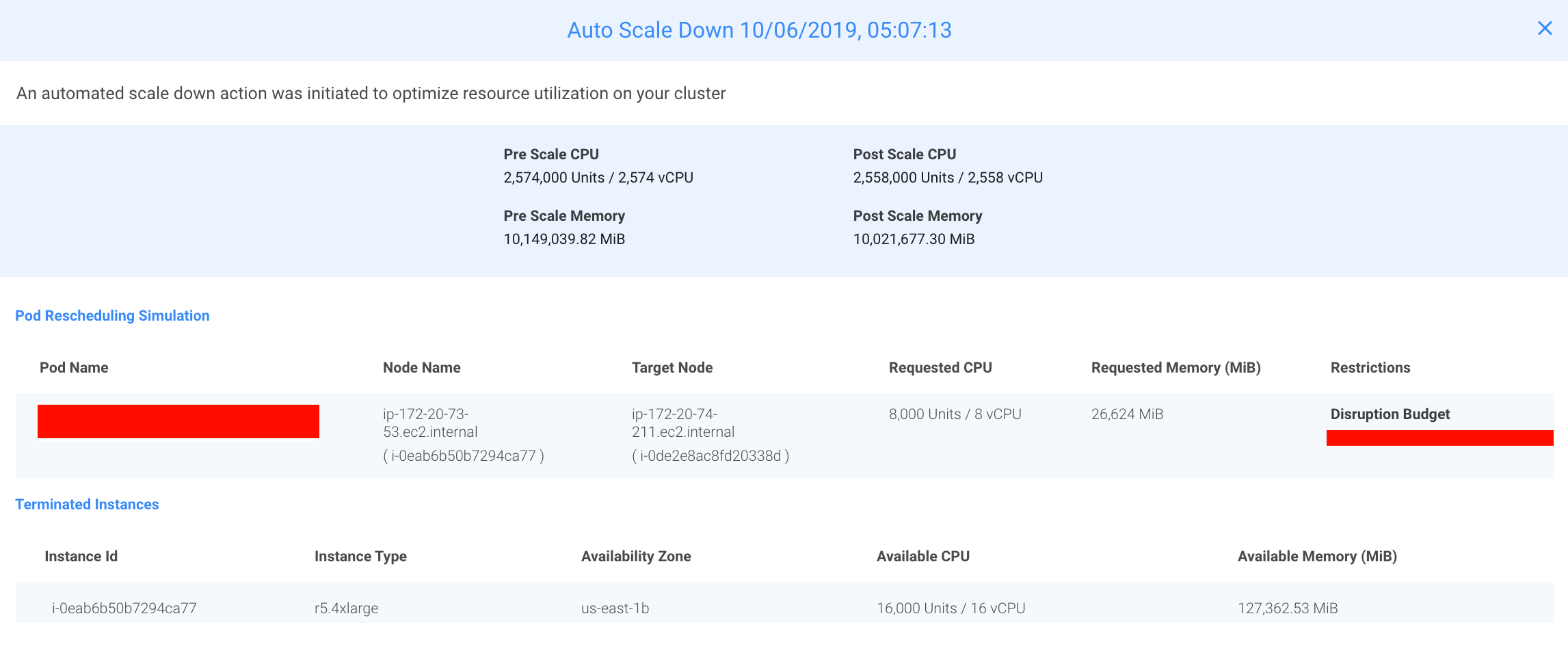Click the Node Name column header
Screen dimensions: 1568x670
(421, 367)
